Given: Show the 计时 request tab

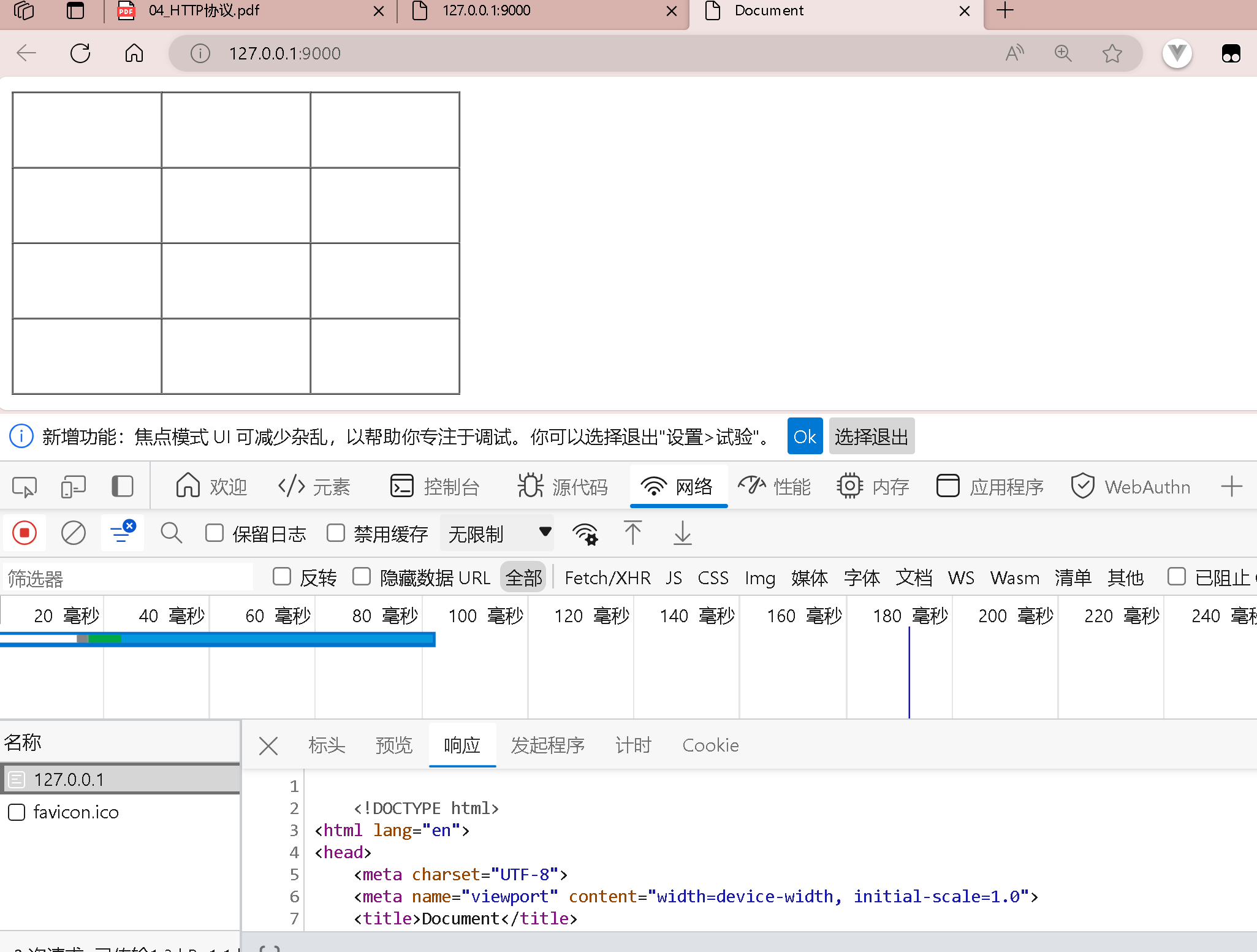Looking at the screenshot, I should tap(633, 745).
